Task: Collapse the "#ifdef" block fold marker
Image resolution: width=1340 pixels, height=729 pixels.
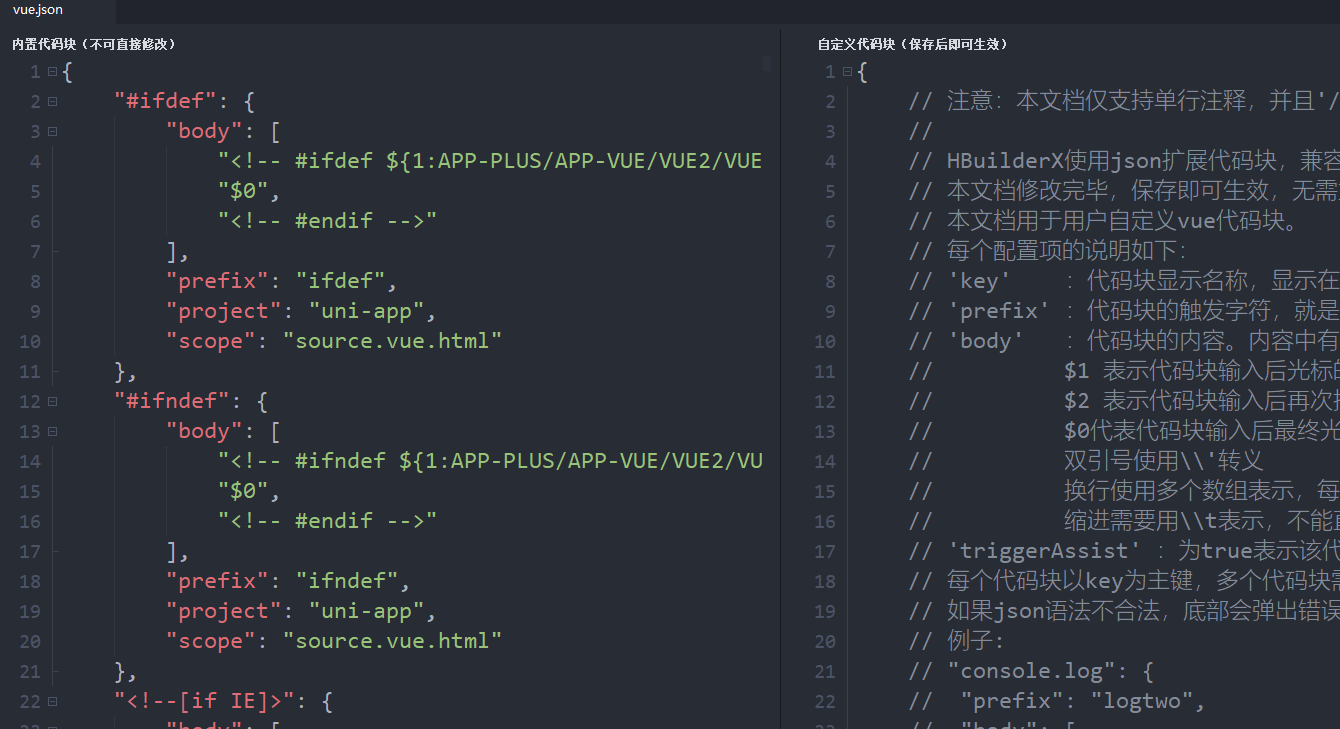Action: tap(52, 102)
